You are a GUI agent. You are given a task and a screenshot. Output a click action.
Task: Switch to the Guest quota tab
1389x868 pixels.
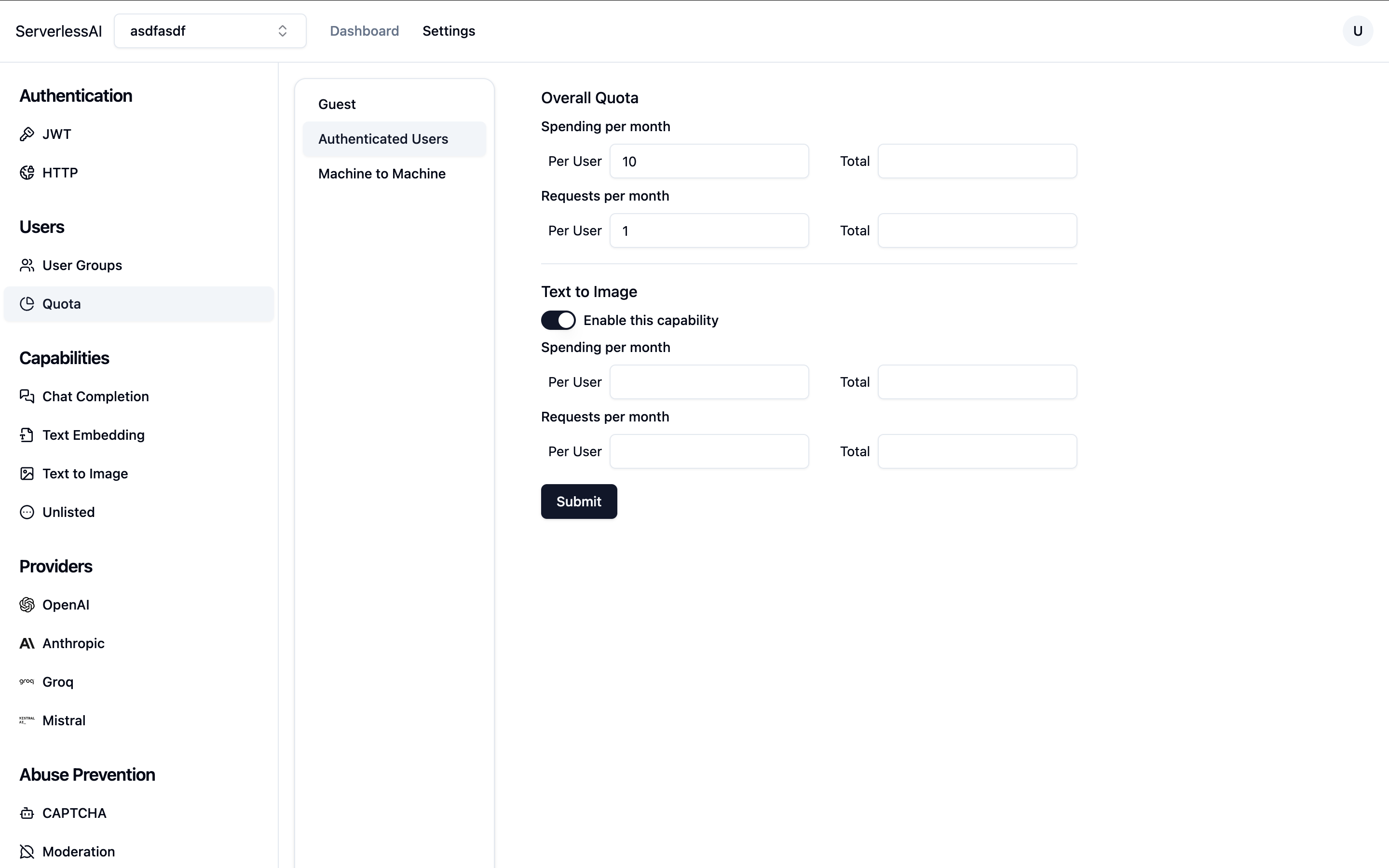[337, 104]
